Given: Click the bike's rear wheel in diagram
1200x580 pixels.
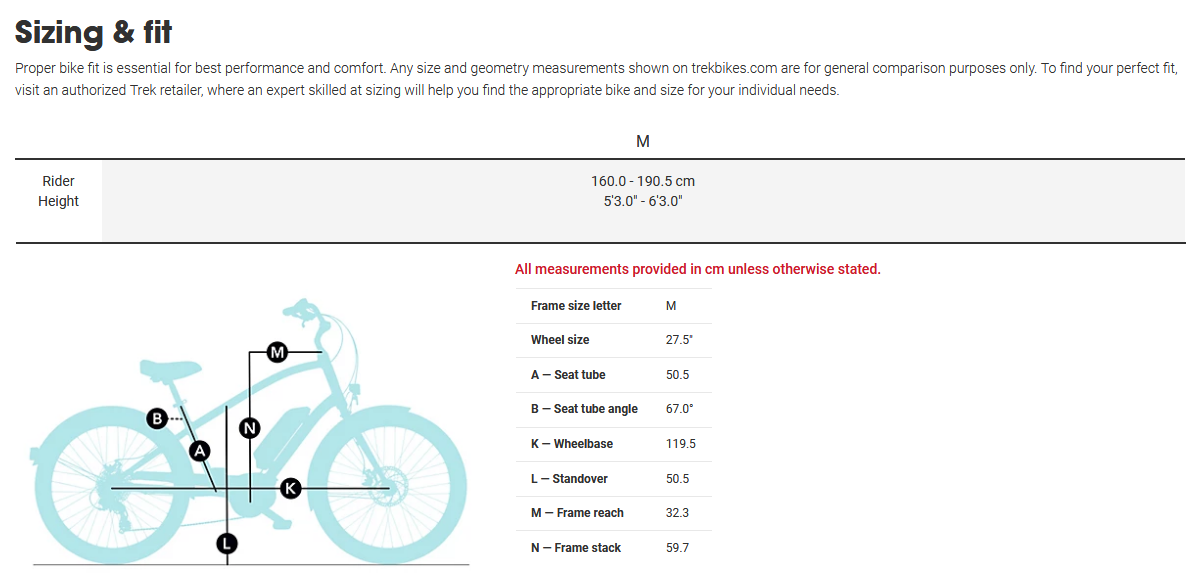Looking at the screenshot, I should pos(106,489).
